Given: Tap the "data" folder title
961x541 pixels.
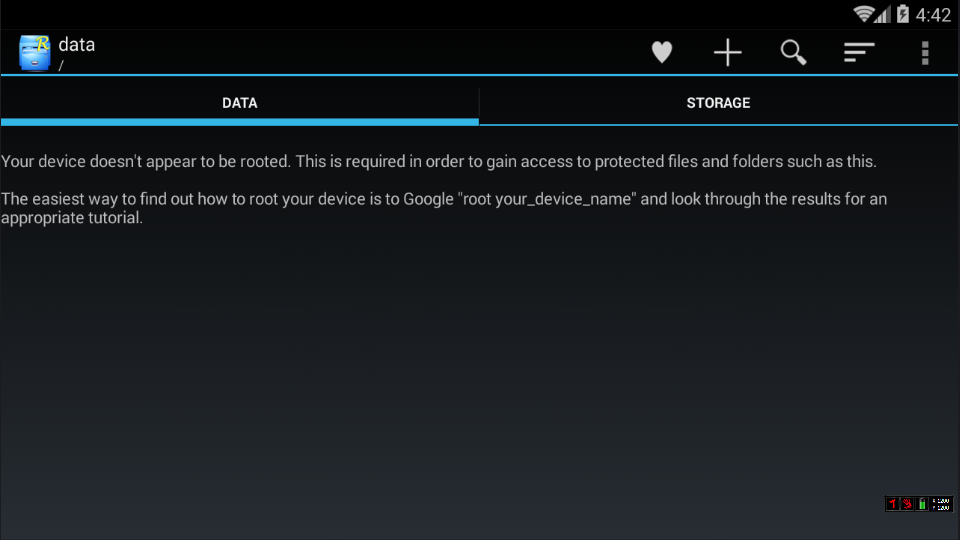Looking at the screenshot, I should click(77, 44).
